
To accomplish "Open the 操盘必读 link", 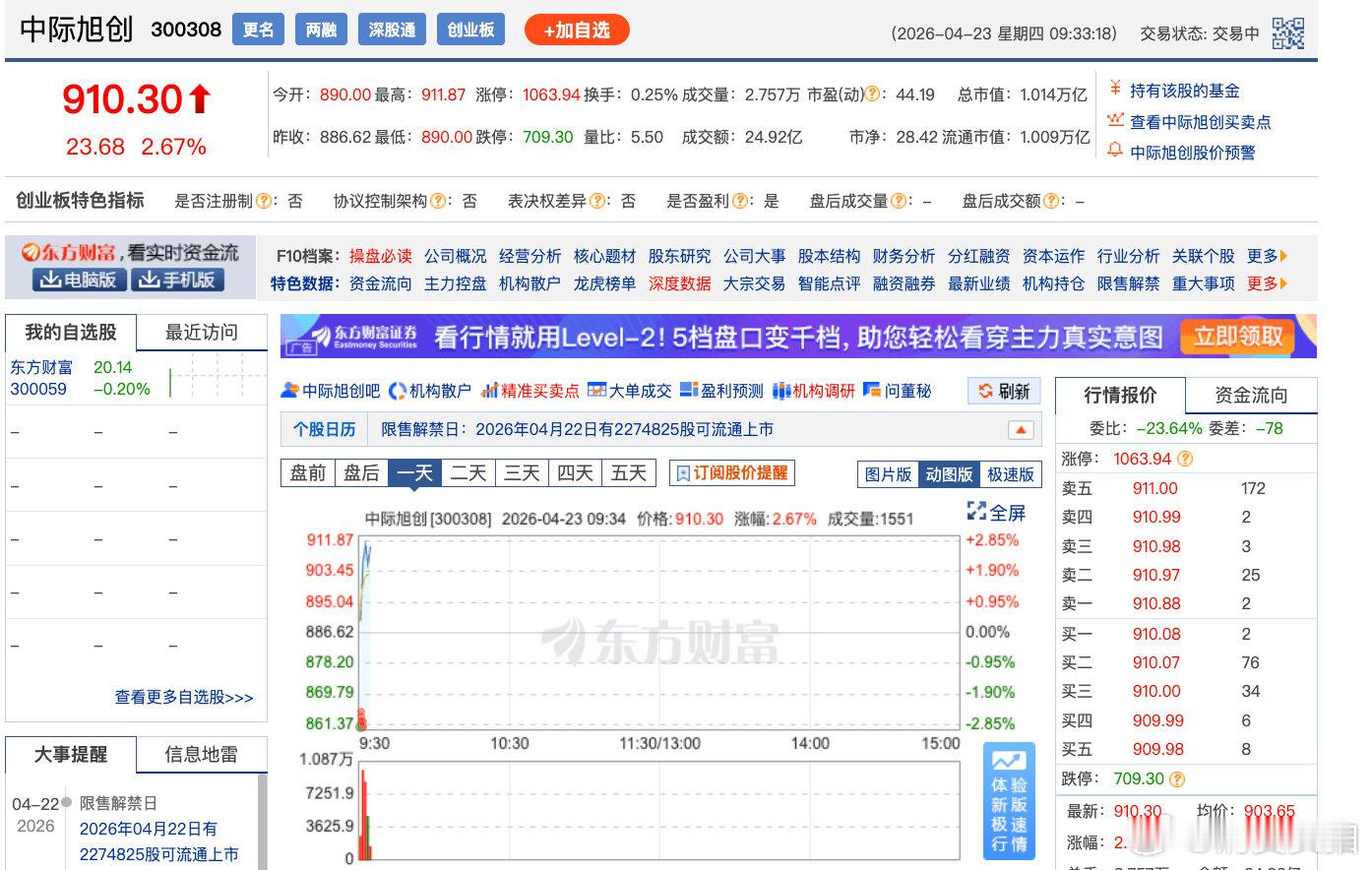I will (x=380, y=256).
